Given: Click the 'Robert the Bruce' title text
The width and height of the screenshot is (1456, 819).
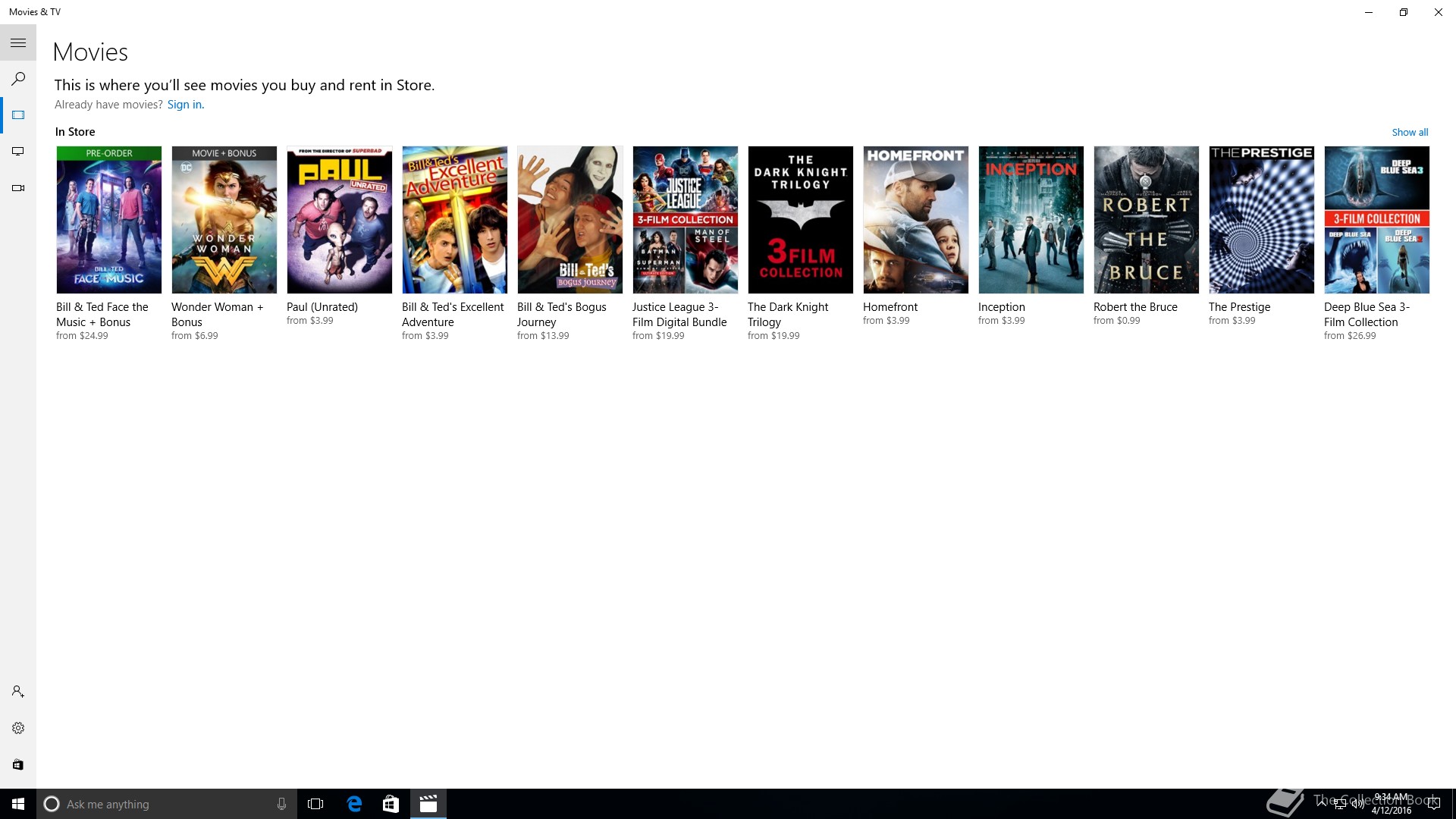Looking at the screenshot, I should coord(1135,307).
